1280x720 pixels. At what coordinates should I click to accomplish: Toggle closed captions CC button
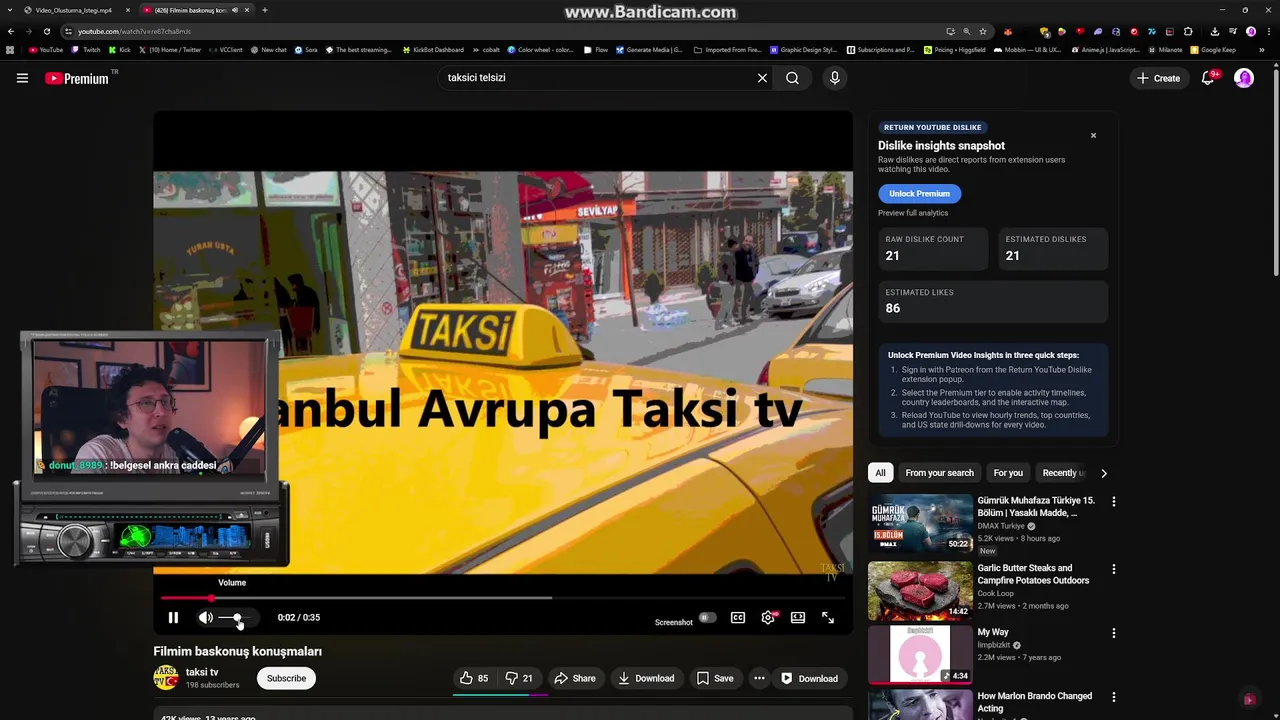pyautogui.click(x=738, y=618)
